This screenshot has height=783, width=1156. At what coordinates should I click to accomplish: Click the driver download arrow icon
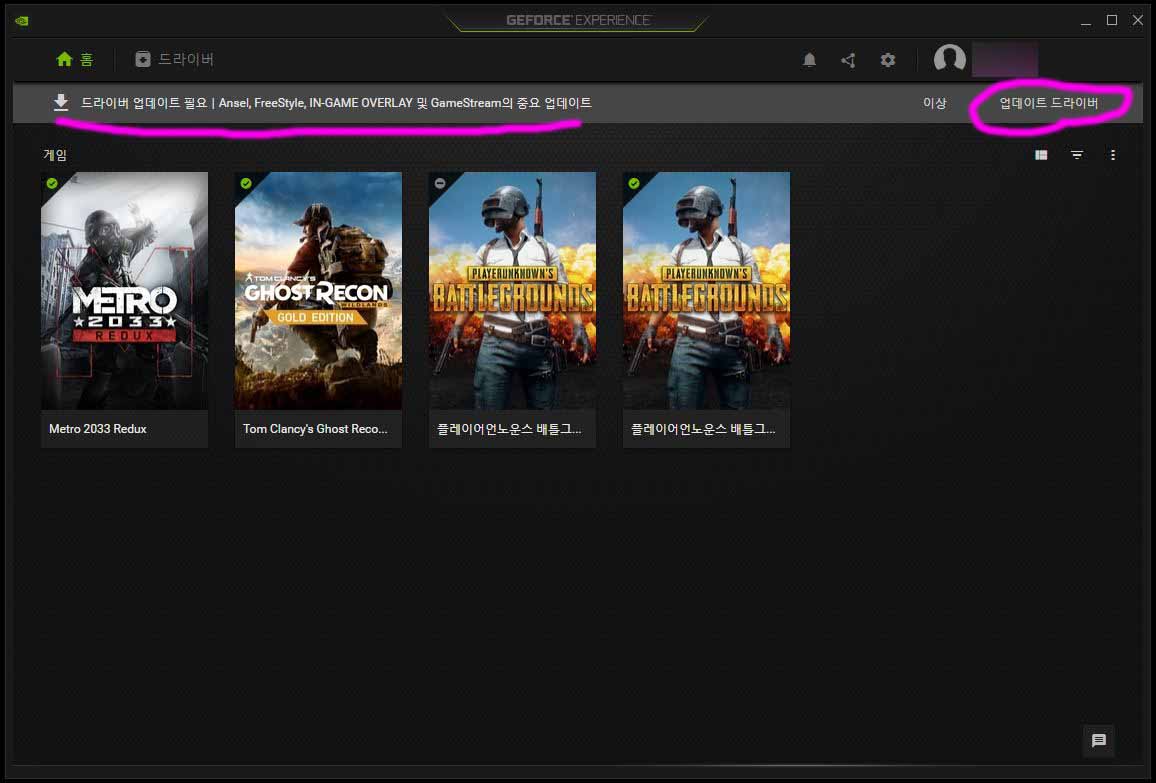click(x=61, y=102)
